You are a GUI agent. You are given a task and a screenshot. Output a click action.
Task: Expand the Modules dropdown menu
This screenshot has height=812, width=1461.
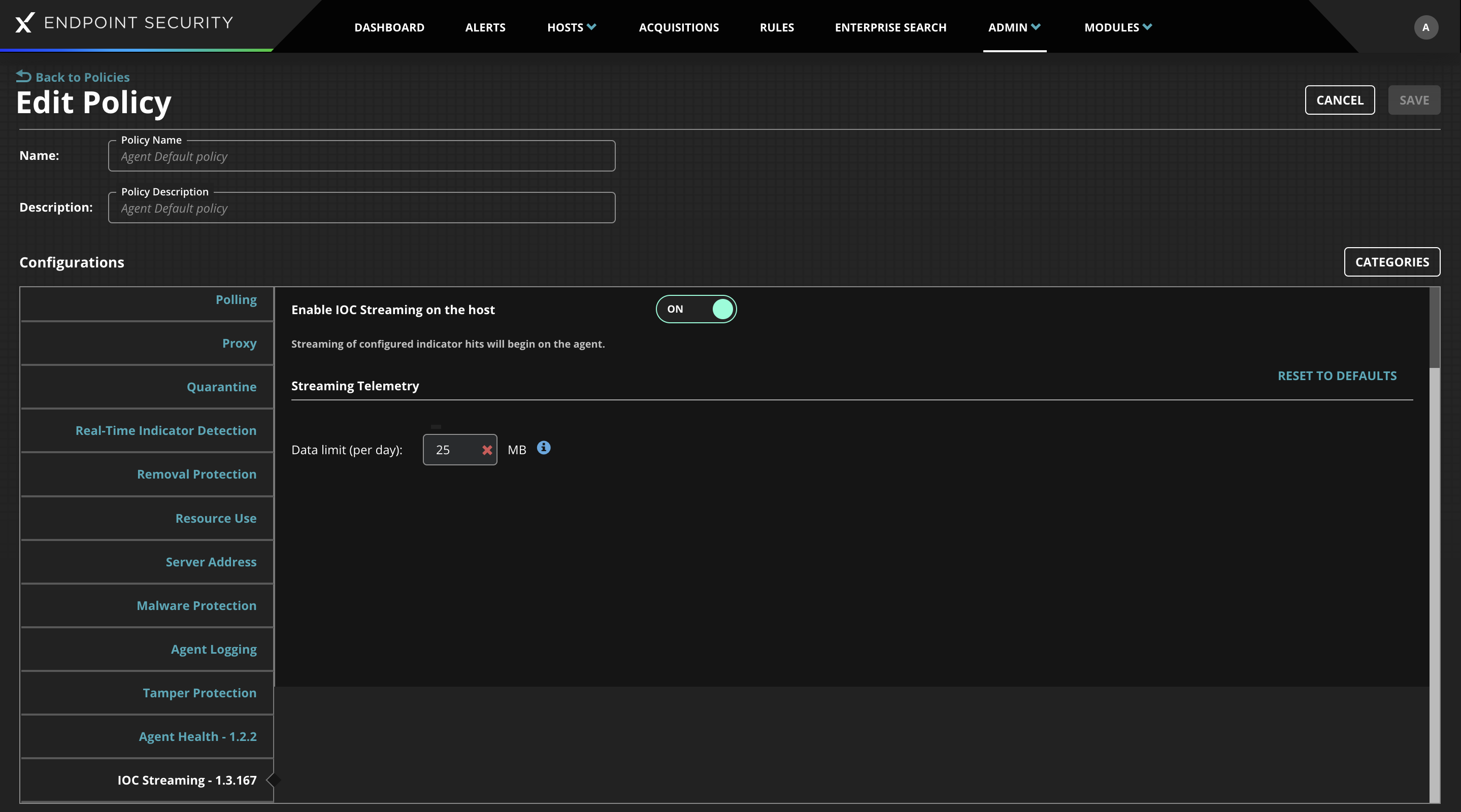click(1118, 27)
